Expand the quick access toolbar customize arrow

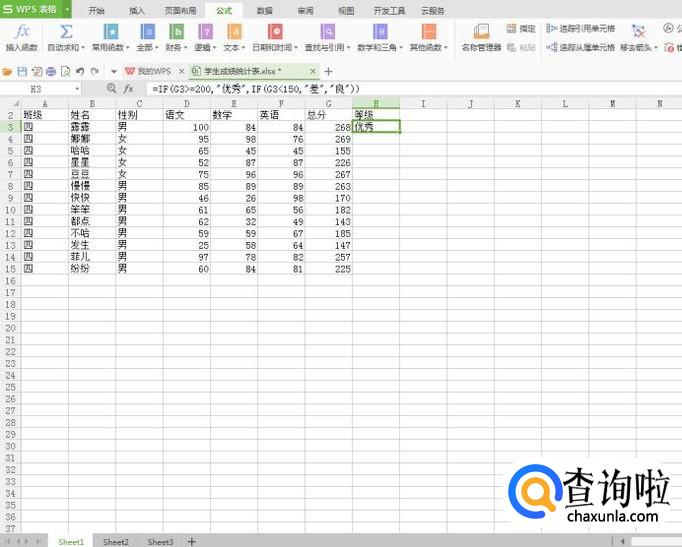click(x=114, y=71)
